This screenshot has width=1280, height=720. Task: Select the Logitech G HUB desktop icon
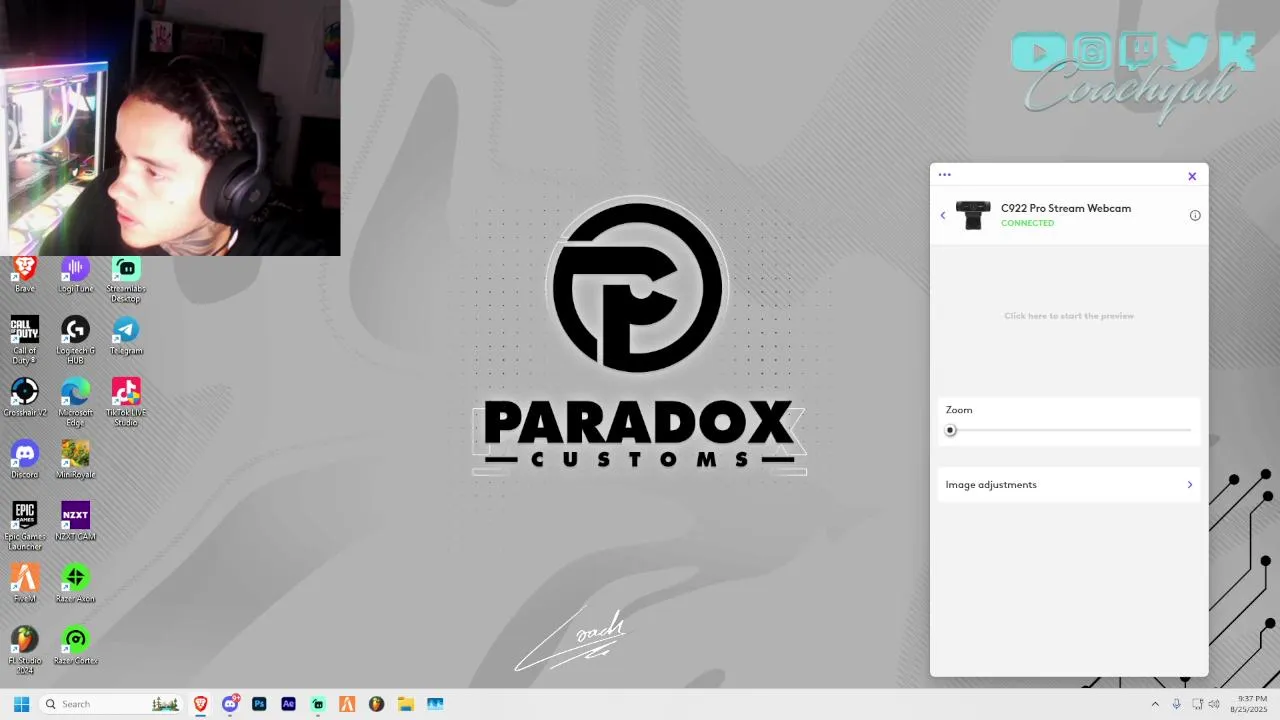[75, 340]
